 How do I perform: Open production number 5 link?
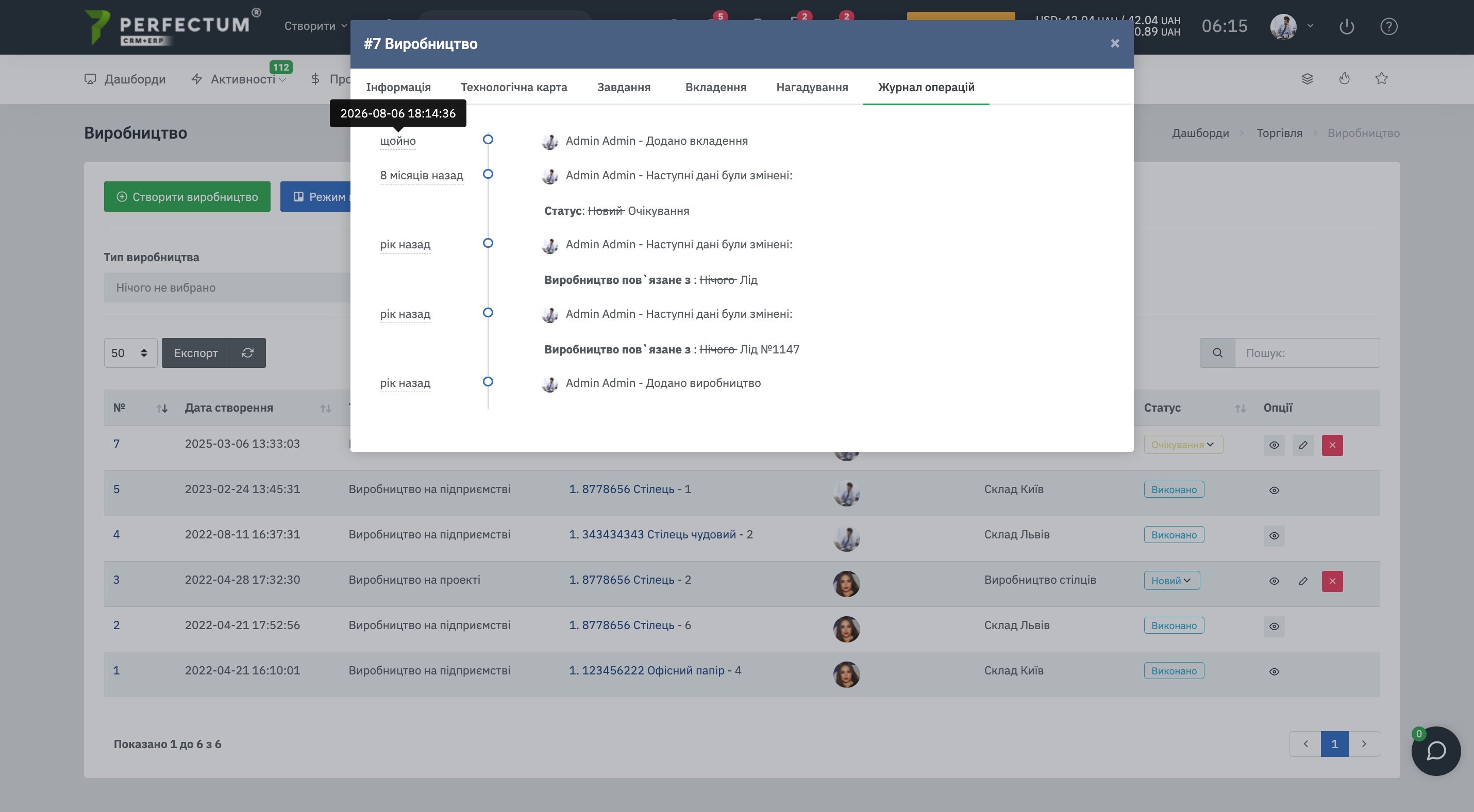tap(116, 489)
